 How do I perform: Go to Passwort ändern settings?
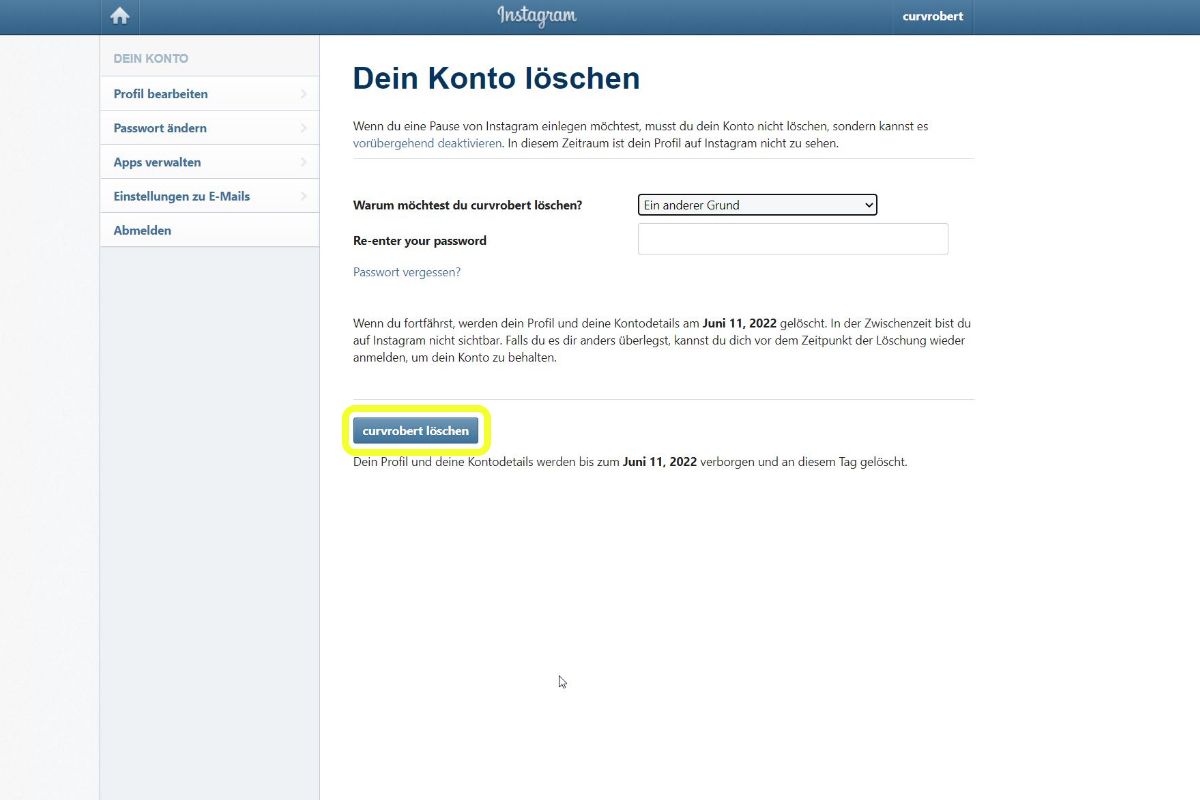(160, 128)
